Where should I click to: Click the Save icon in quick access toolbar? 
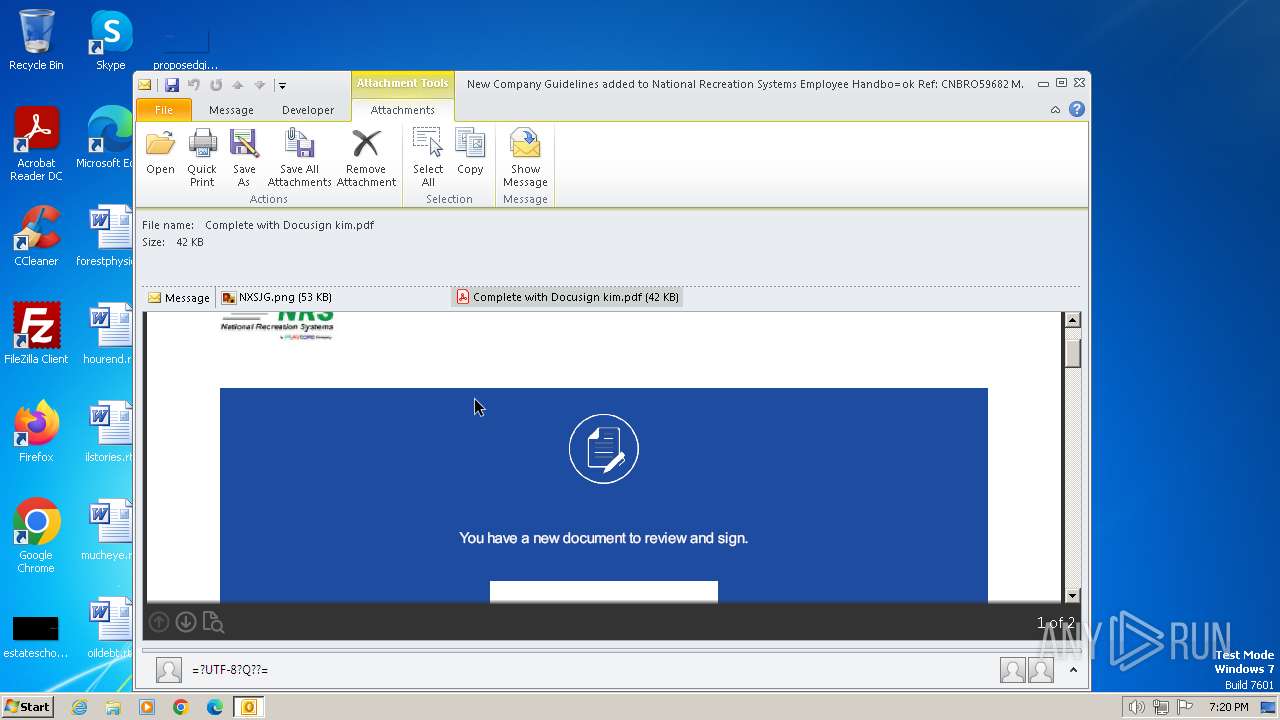tap(172, 85)
